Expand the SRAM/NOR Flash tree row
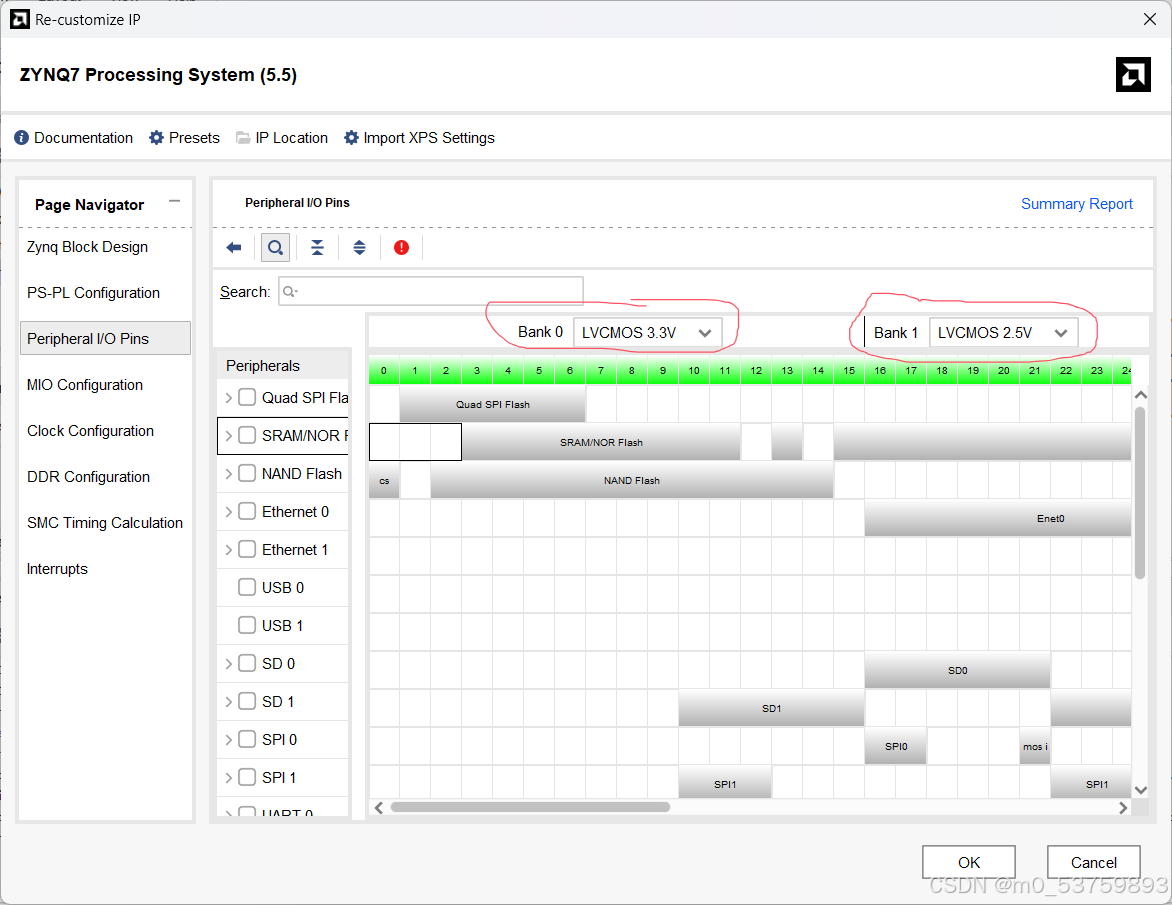Screen dimensions: 1172x905 [229, 436]
